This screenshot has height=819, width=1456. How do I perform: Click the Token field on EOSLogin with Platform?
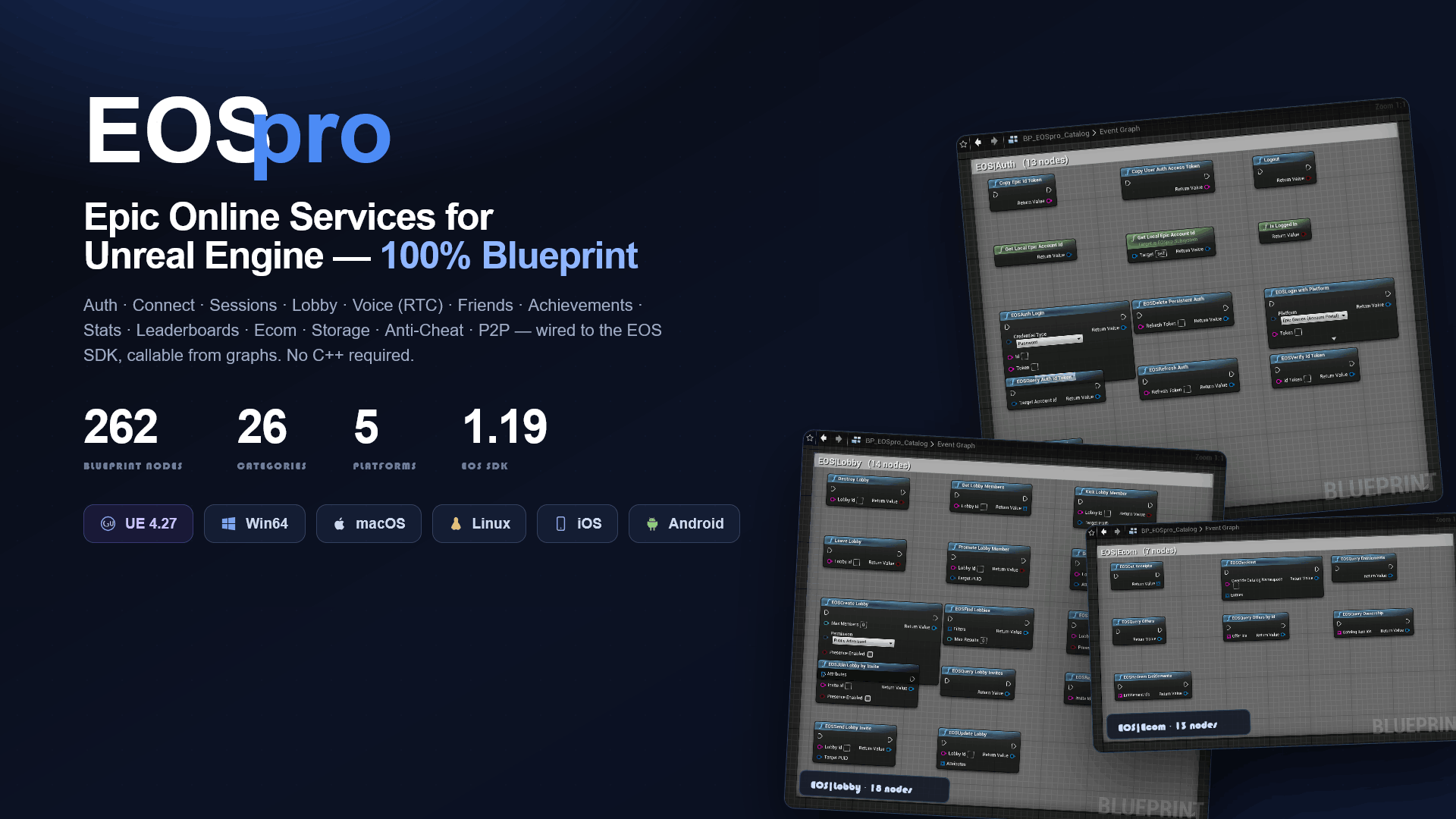pos(1298,332)
